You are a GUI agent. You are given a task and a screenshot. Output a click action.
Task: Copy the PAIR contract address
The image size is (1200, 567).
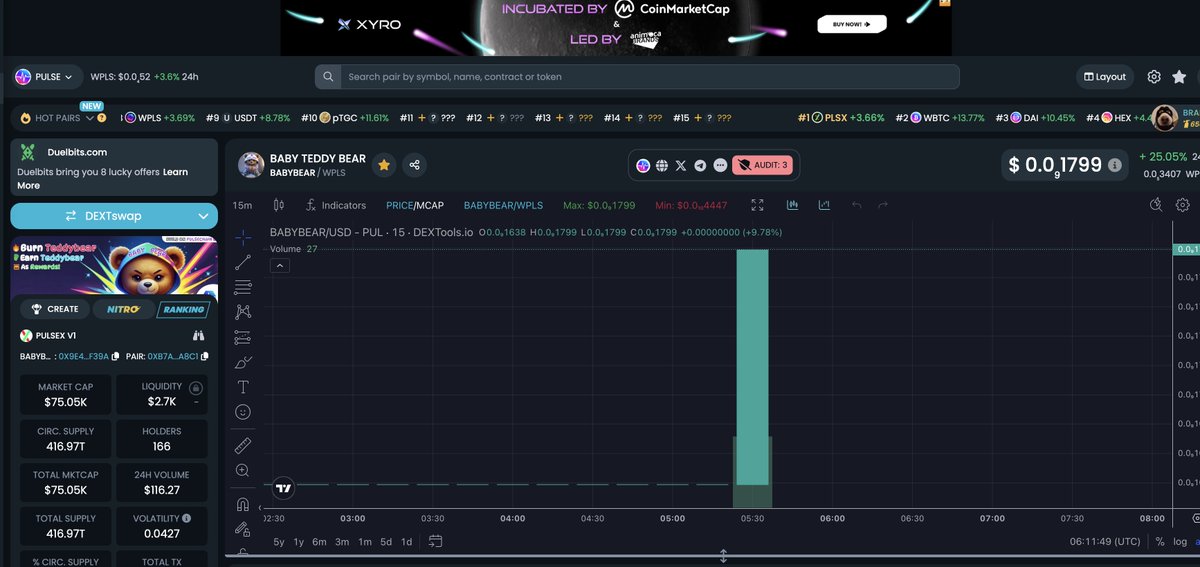[204, 356]
